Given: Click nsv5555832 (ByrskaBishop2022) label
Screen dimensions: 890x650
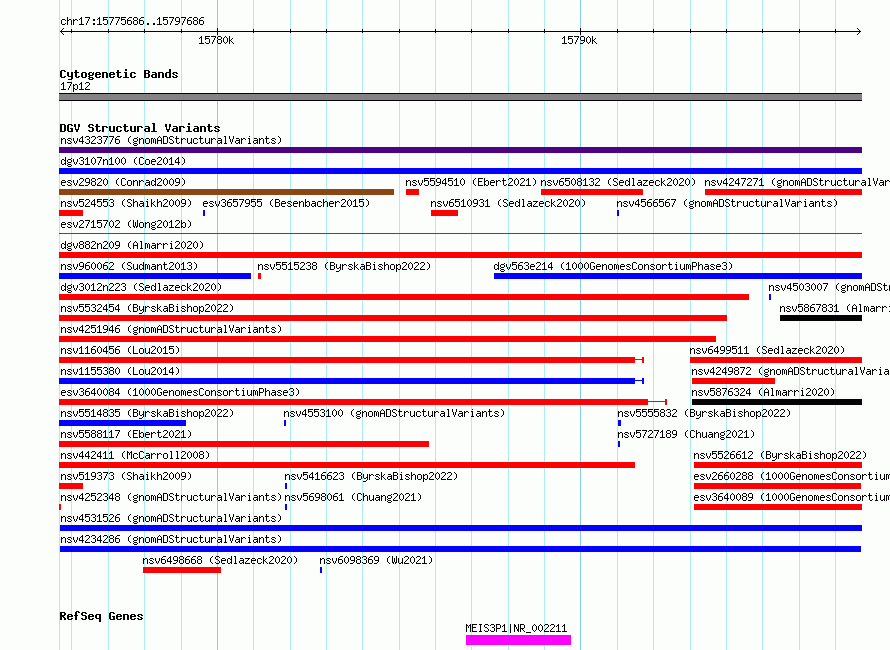Looking at the screenshot, I should 704,413.
